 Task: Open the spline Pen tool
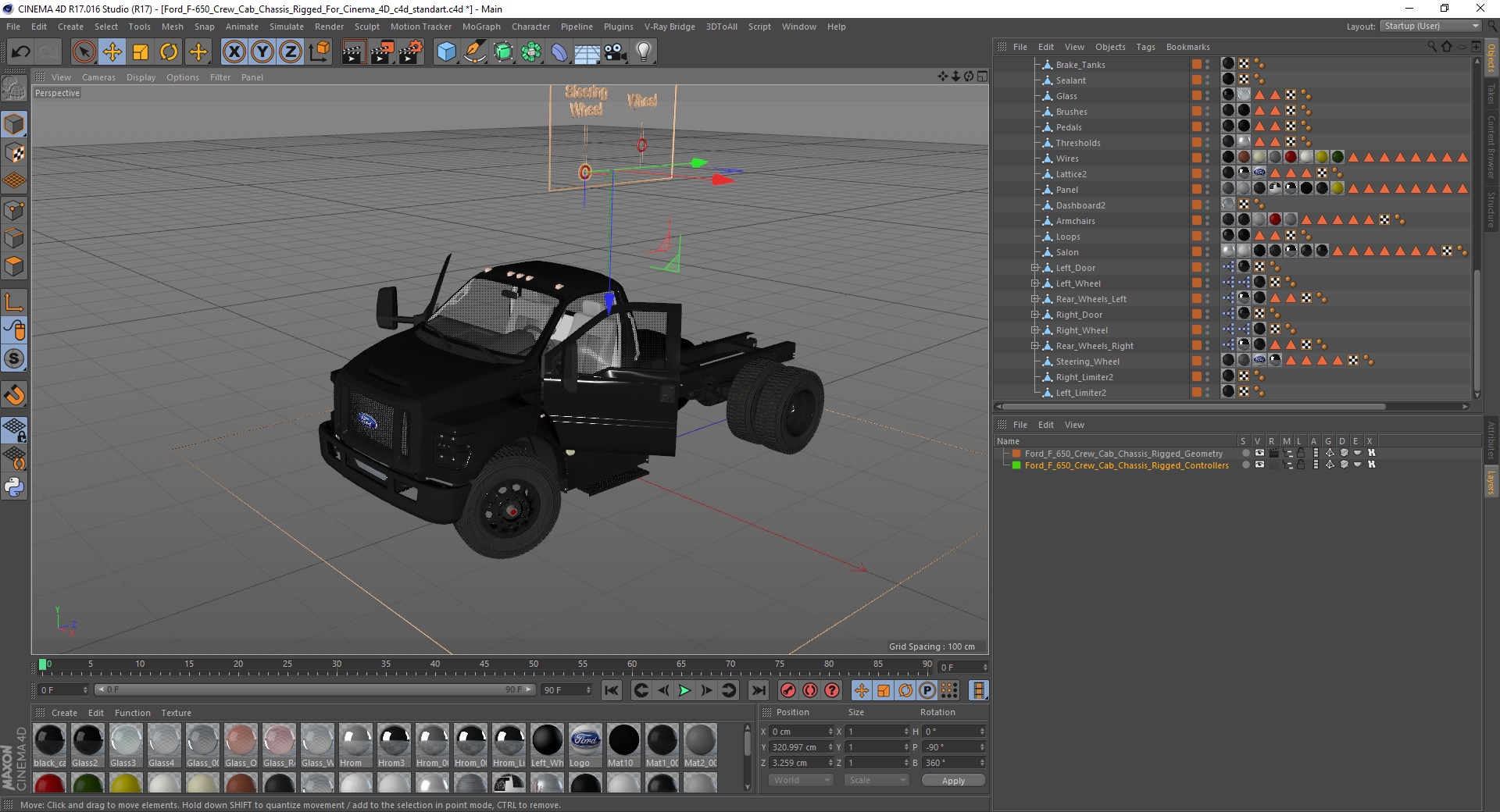click(474, 52)
